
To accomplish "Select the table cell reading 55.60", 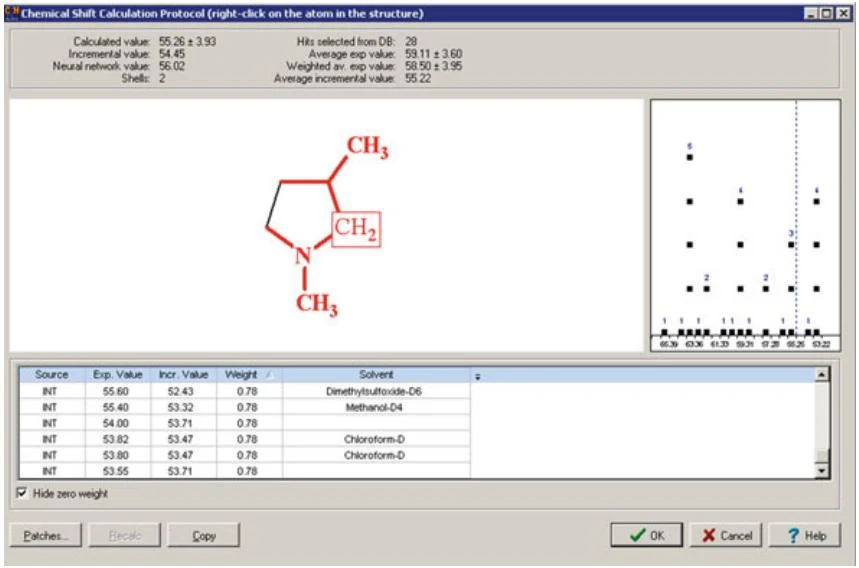I will click(117, 391).
